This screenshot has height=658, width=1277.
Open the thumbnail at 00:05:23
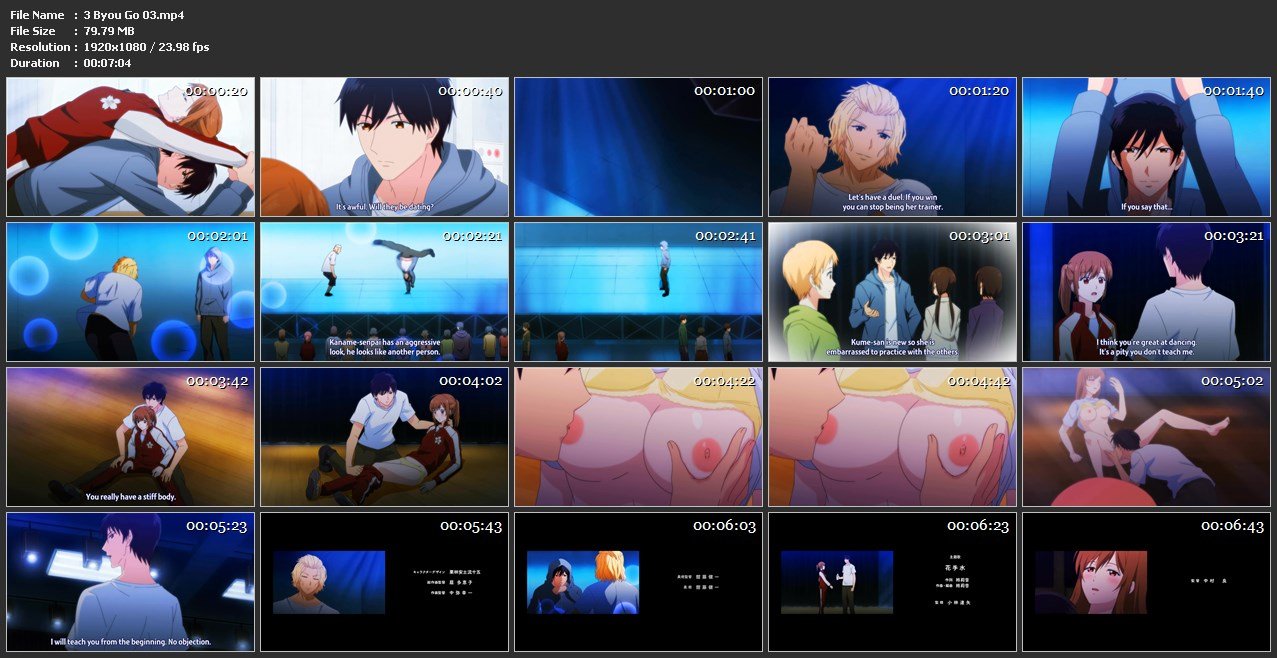tap(130, 582)
